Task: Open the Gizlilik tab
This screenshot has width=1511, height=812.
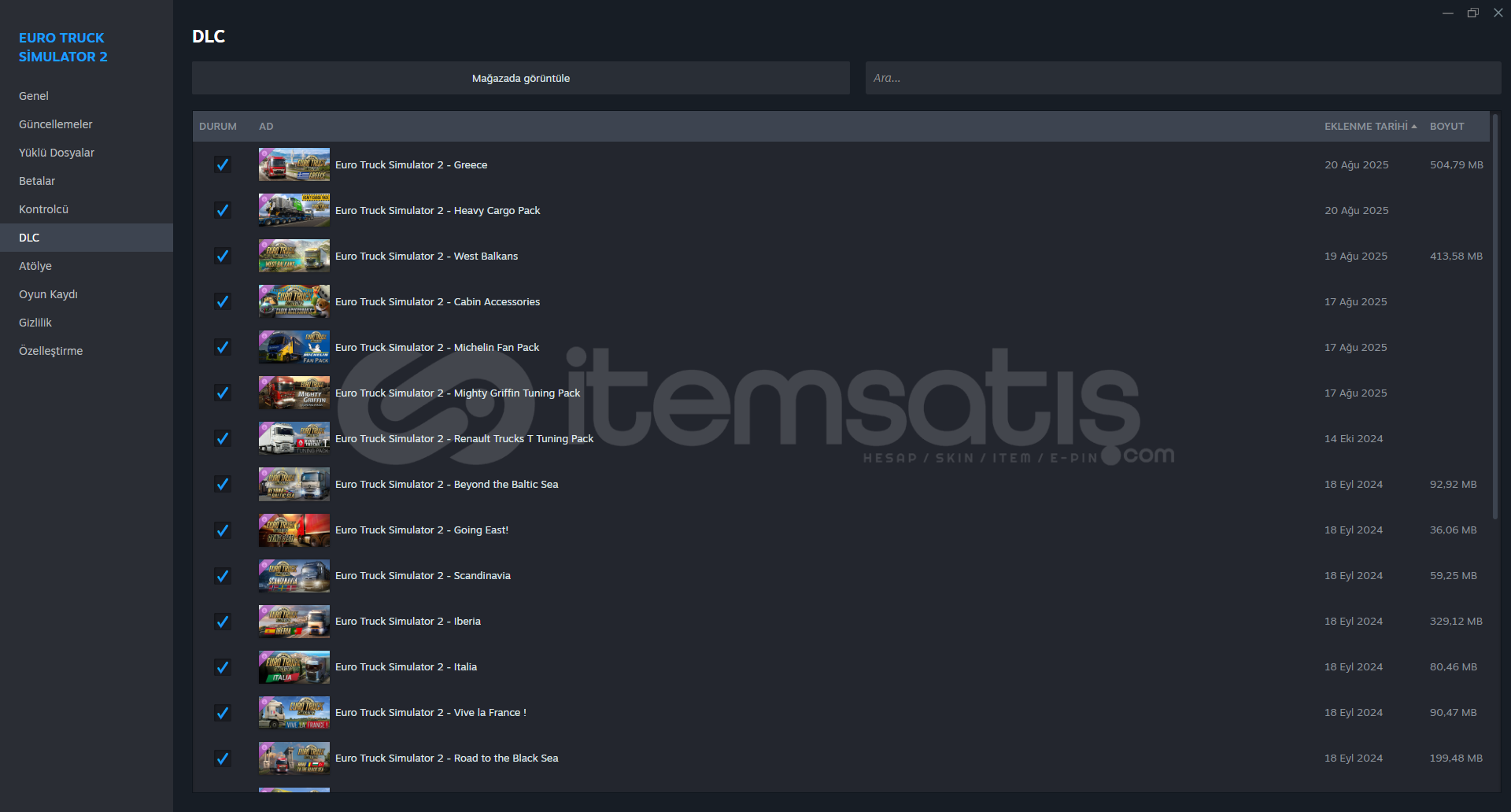Action: pos(87,323)
